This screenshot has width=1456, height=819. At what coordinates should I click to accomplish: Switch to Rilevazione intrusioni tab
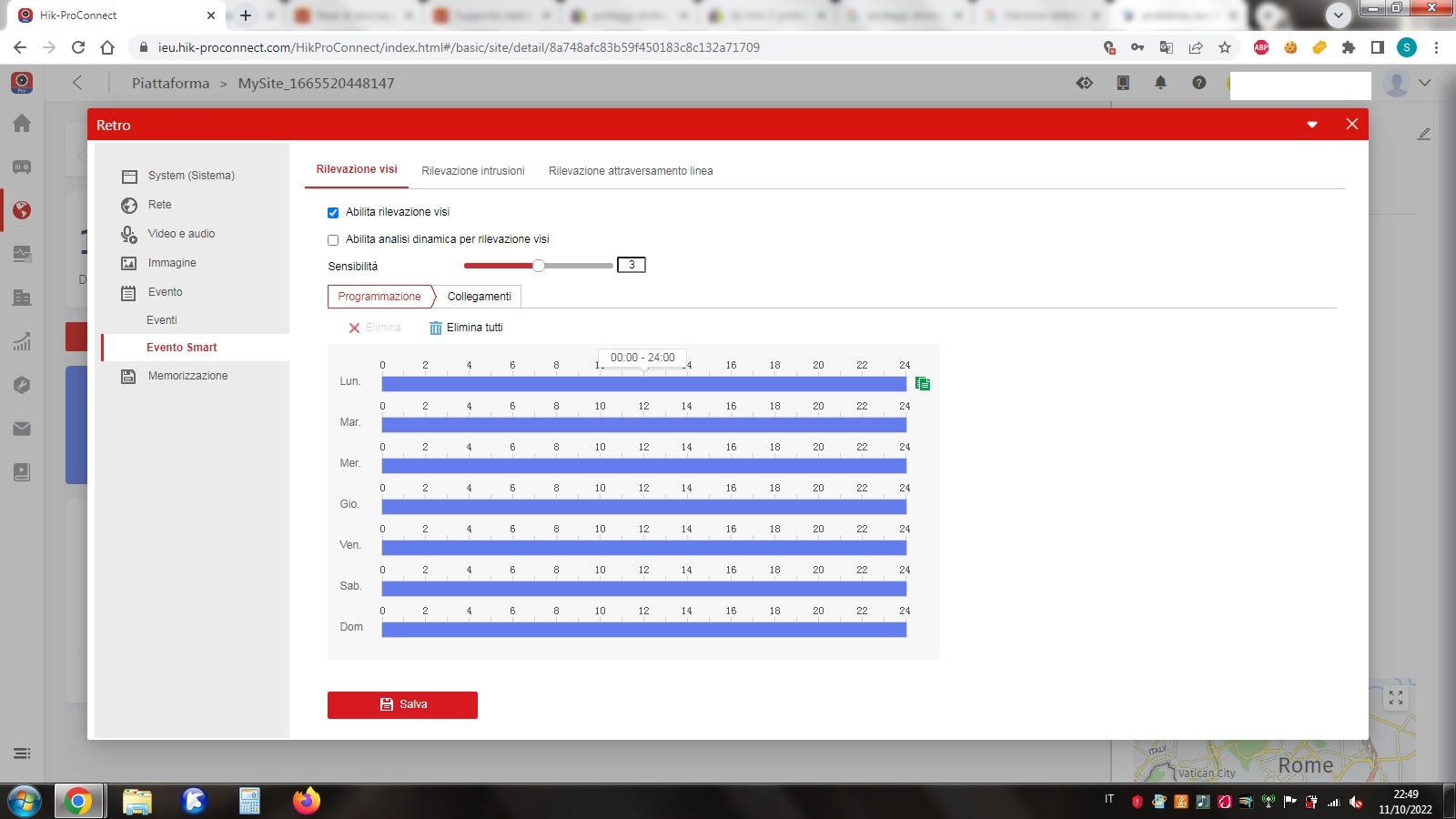click(x=472, y=171)
